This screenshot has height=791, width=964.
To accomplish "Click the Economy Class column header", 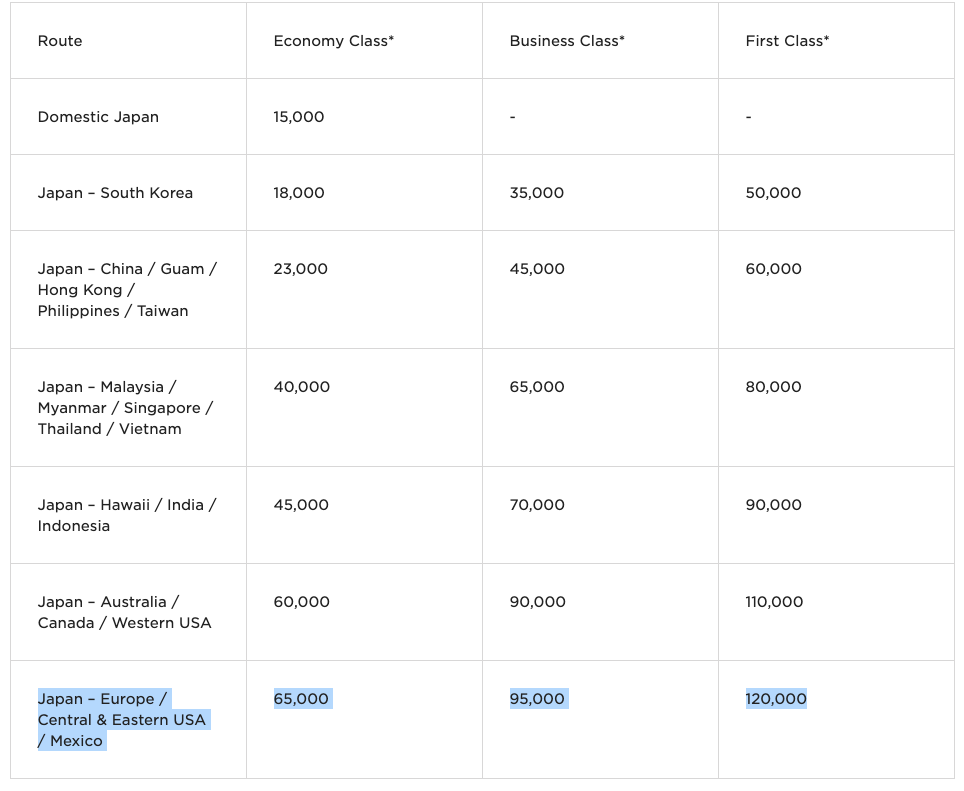I will pyautogui.click(x=333, y=41).
